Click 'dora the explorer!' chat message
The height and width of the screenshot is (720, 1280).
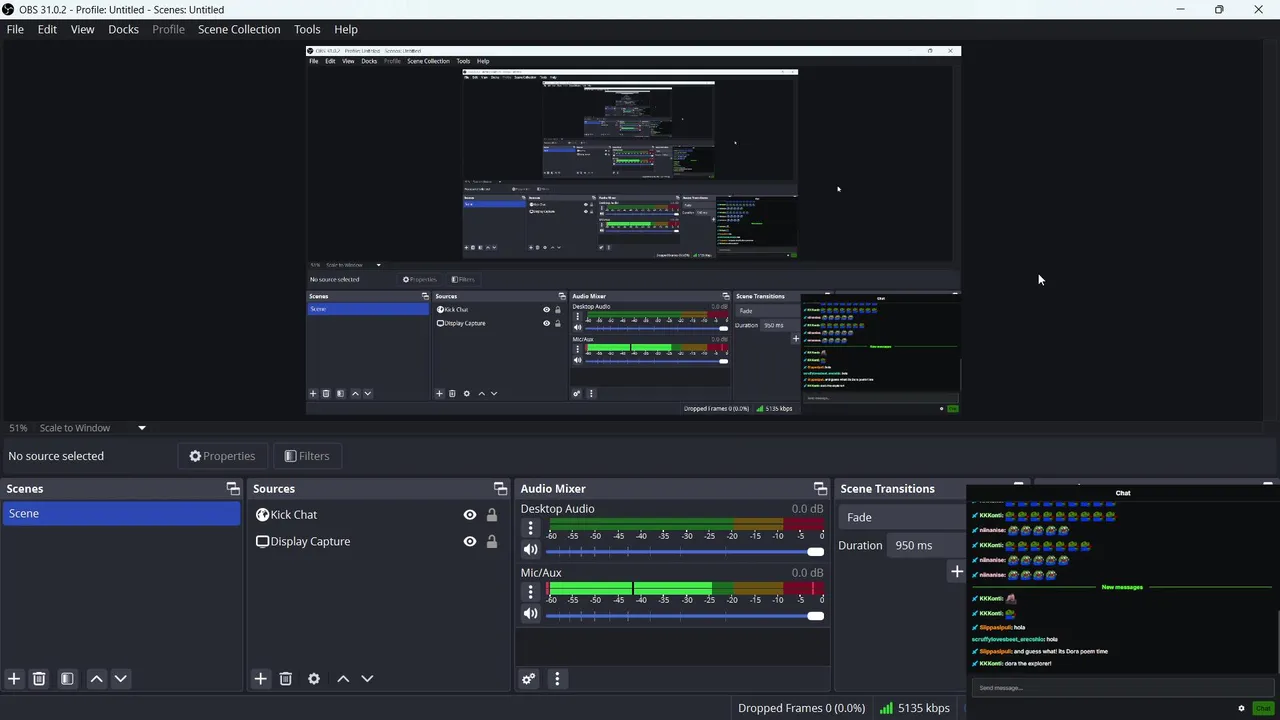[1028, 663]
